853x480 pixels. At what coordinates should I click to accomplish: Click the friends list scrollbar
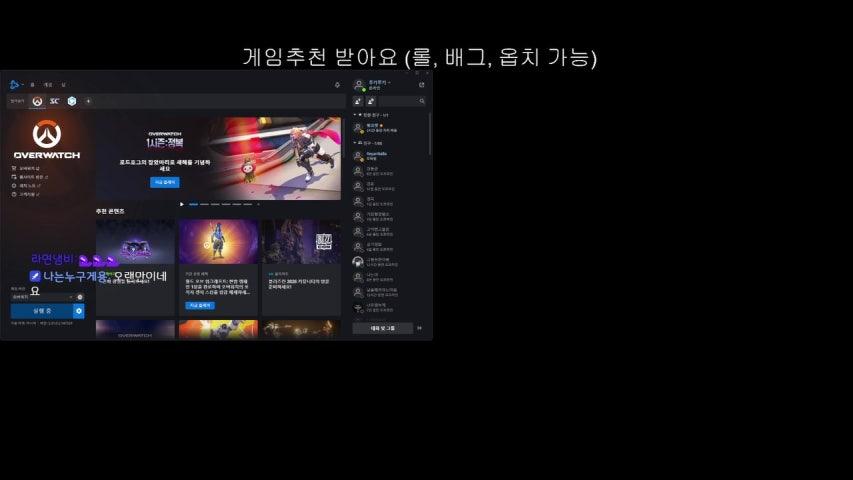pyautogui.click(x=430, y=133)
